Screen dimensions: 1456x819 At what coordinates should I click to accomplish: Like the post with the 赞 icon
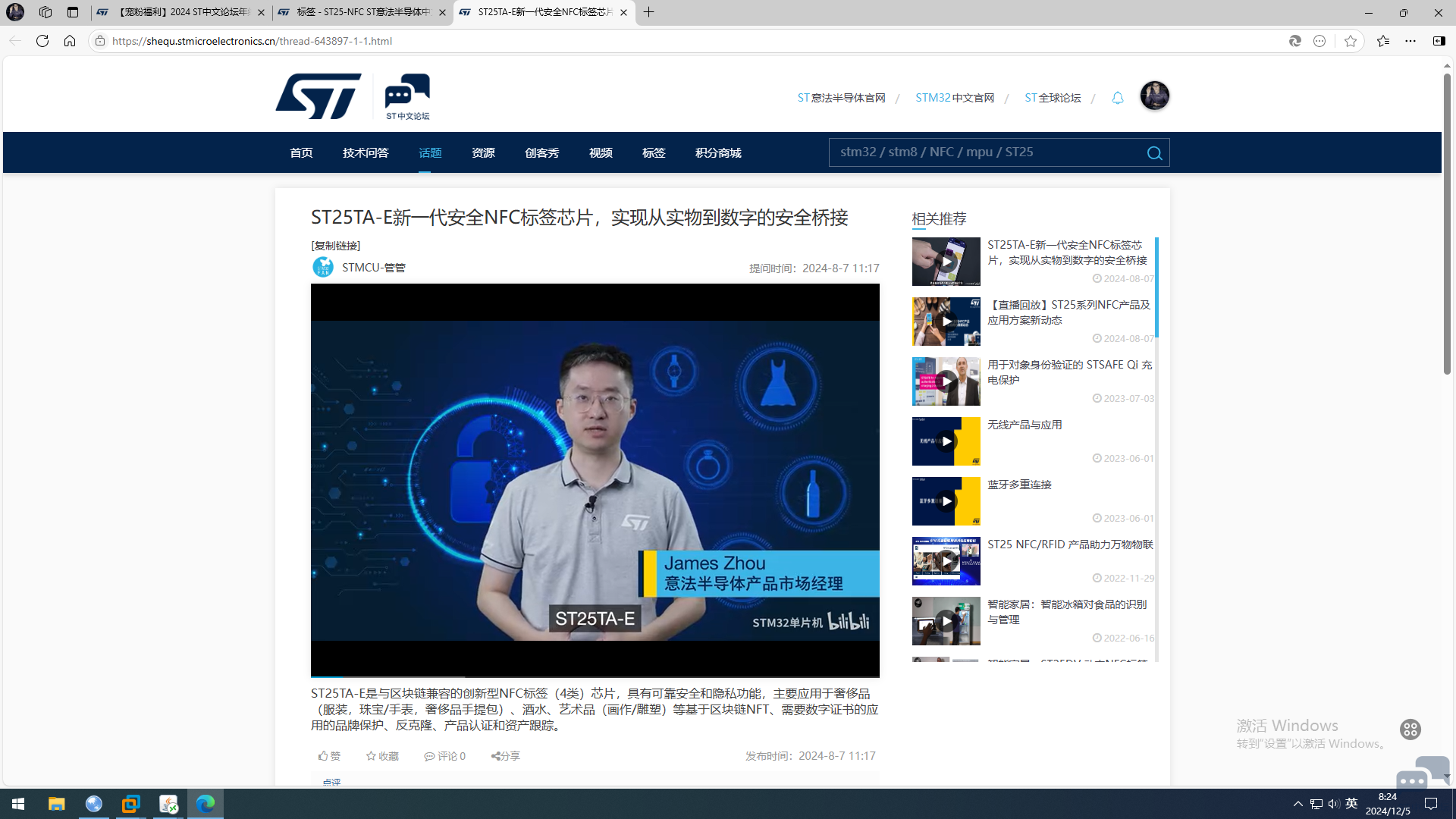click(x=329, y=756)
